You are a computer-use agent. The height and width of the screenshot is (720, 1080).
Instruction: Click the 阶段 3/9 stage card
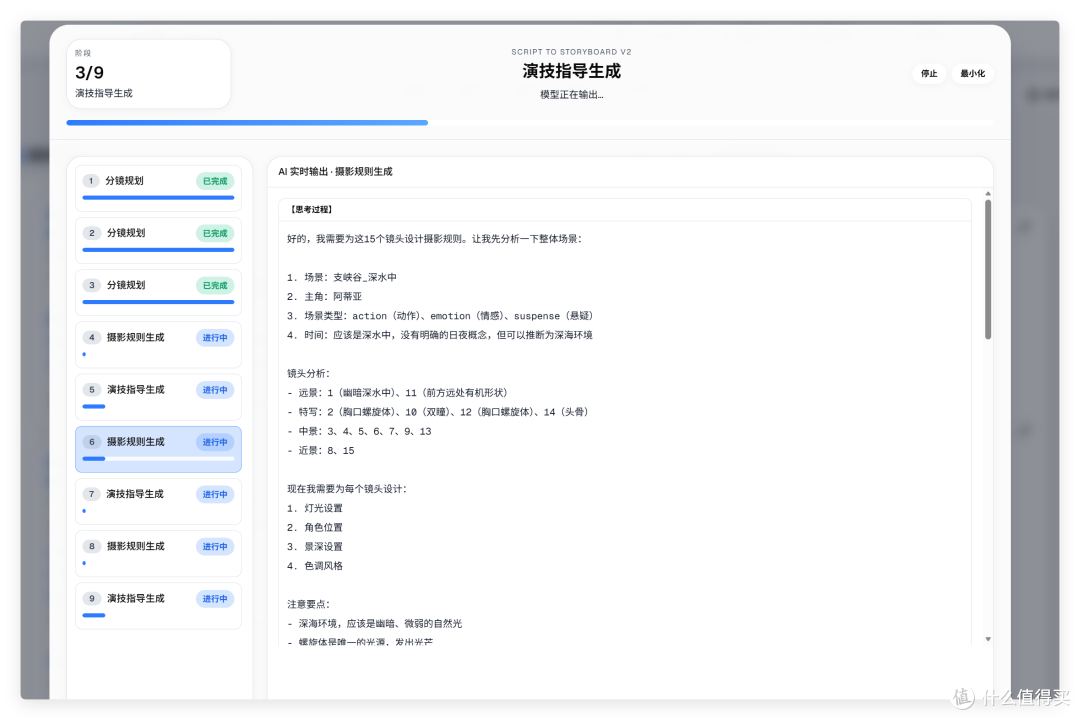tap(149, 74)
